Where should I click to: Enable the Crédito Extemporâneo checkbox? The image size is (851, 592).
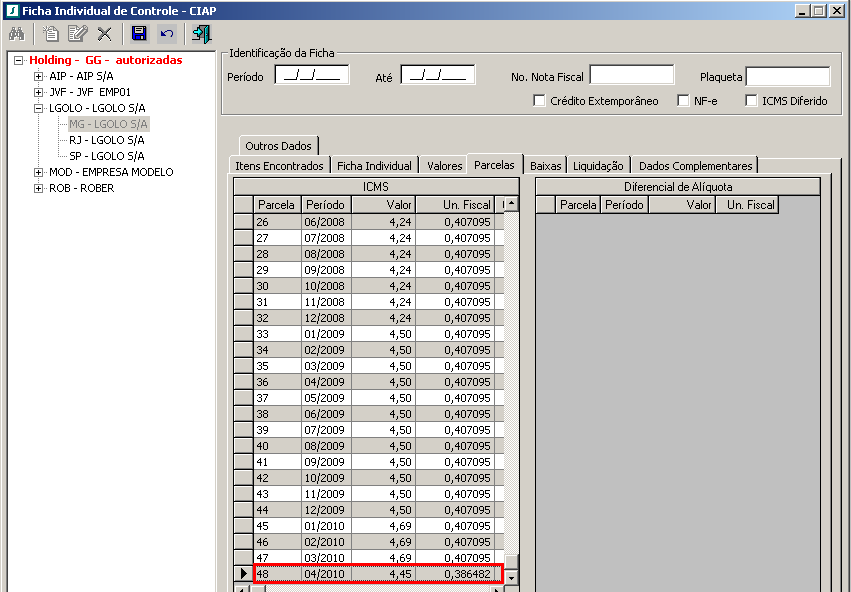pos(540,101)
